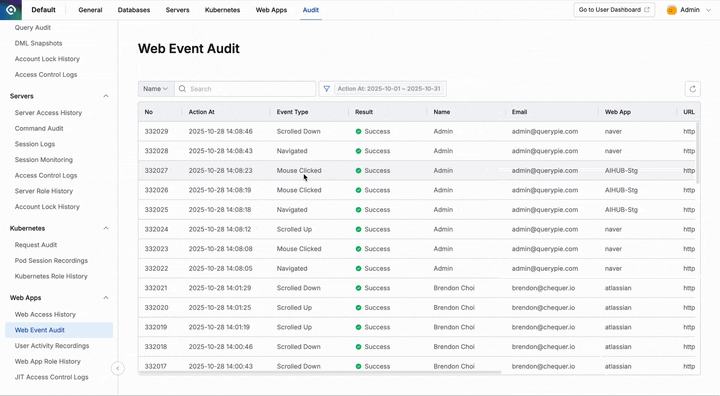Image resolution: width=720 pixels, height=396 pixels.
Task: Open Web App Role History in sidebar
Action: click(47, 362)
